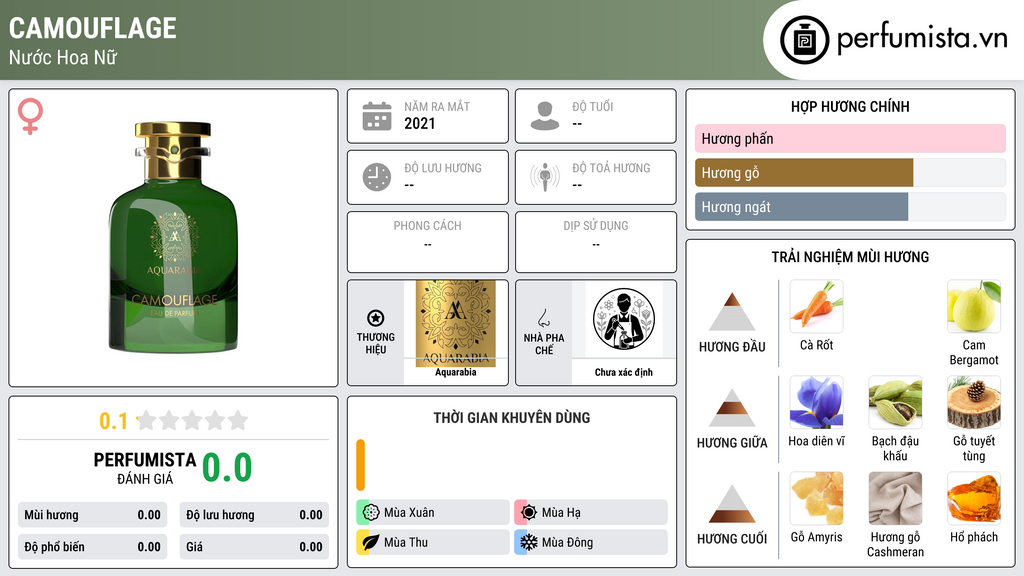This screenshot has height=576, width=1024.
Task: Click the Chưa xác định perfumer caption
Action: click(x=624, y=372)
